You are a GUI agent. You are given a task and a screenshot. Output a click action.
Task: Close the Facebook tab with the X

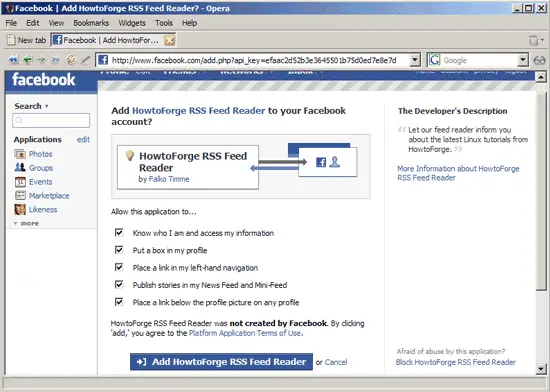point(169,40)
